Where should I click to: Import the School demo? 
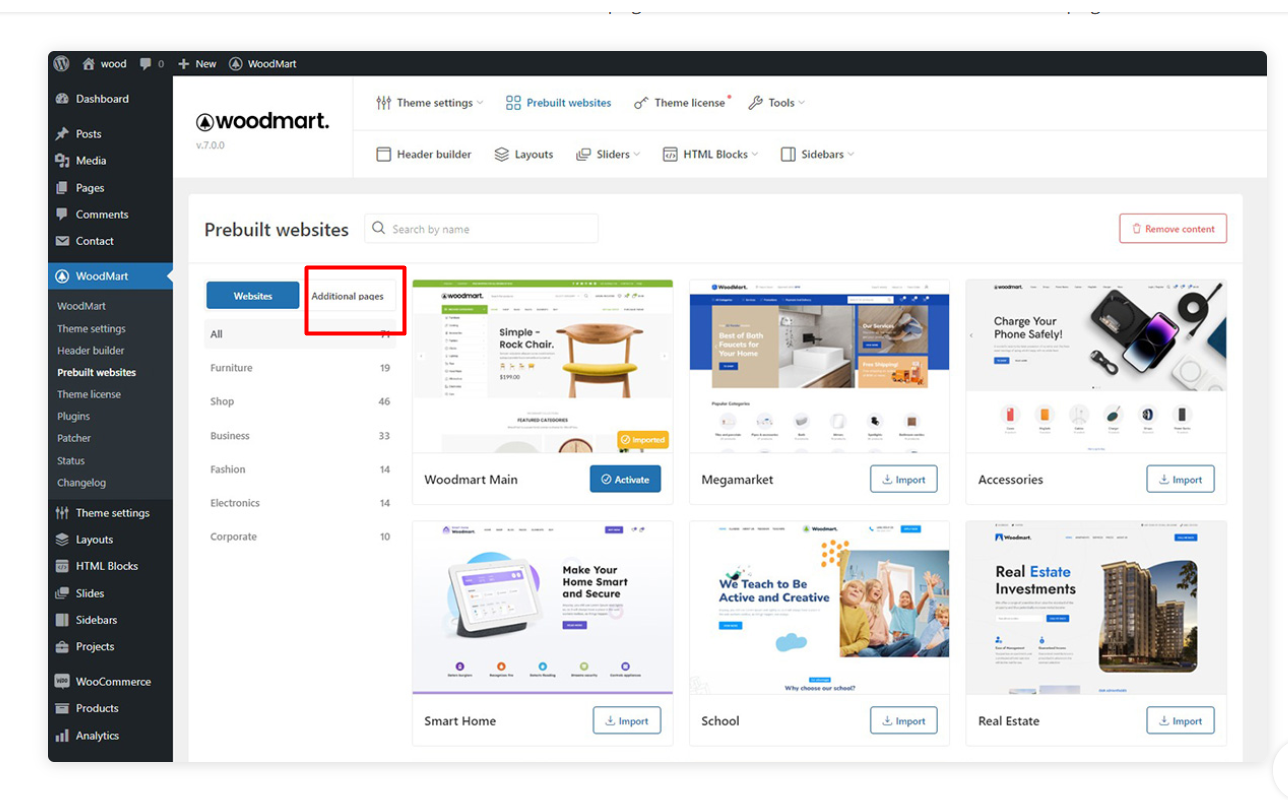904,721
